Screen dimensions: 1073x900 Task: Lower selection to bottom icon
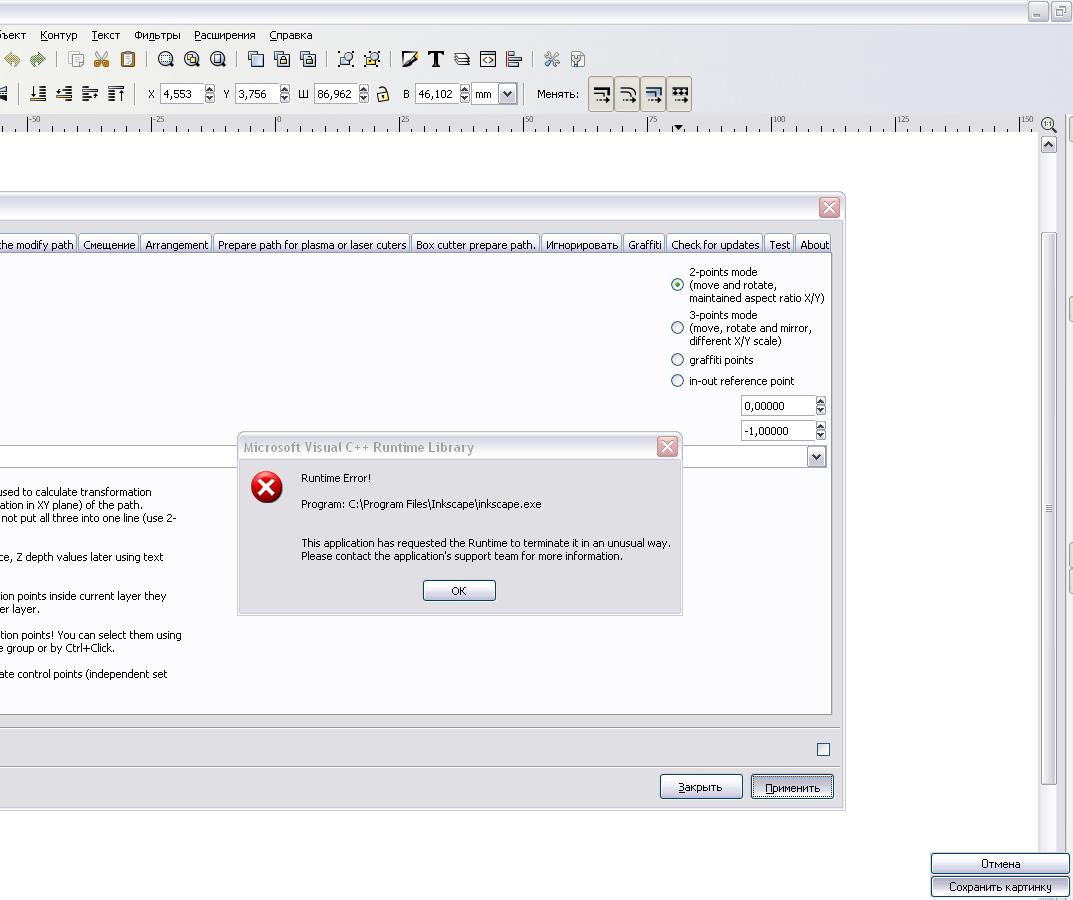tap(38, 94)
